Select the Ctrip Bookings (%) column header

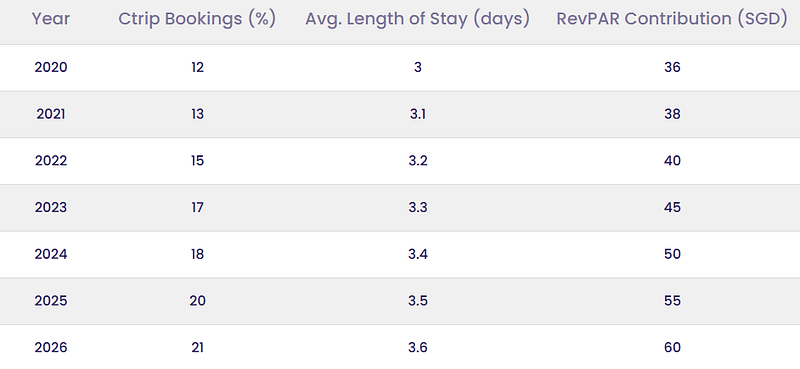point(197,19)
